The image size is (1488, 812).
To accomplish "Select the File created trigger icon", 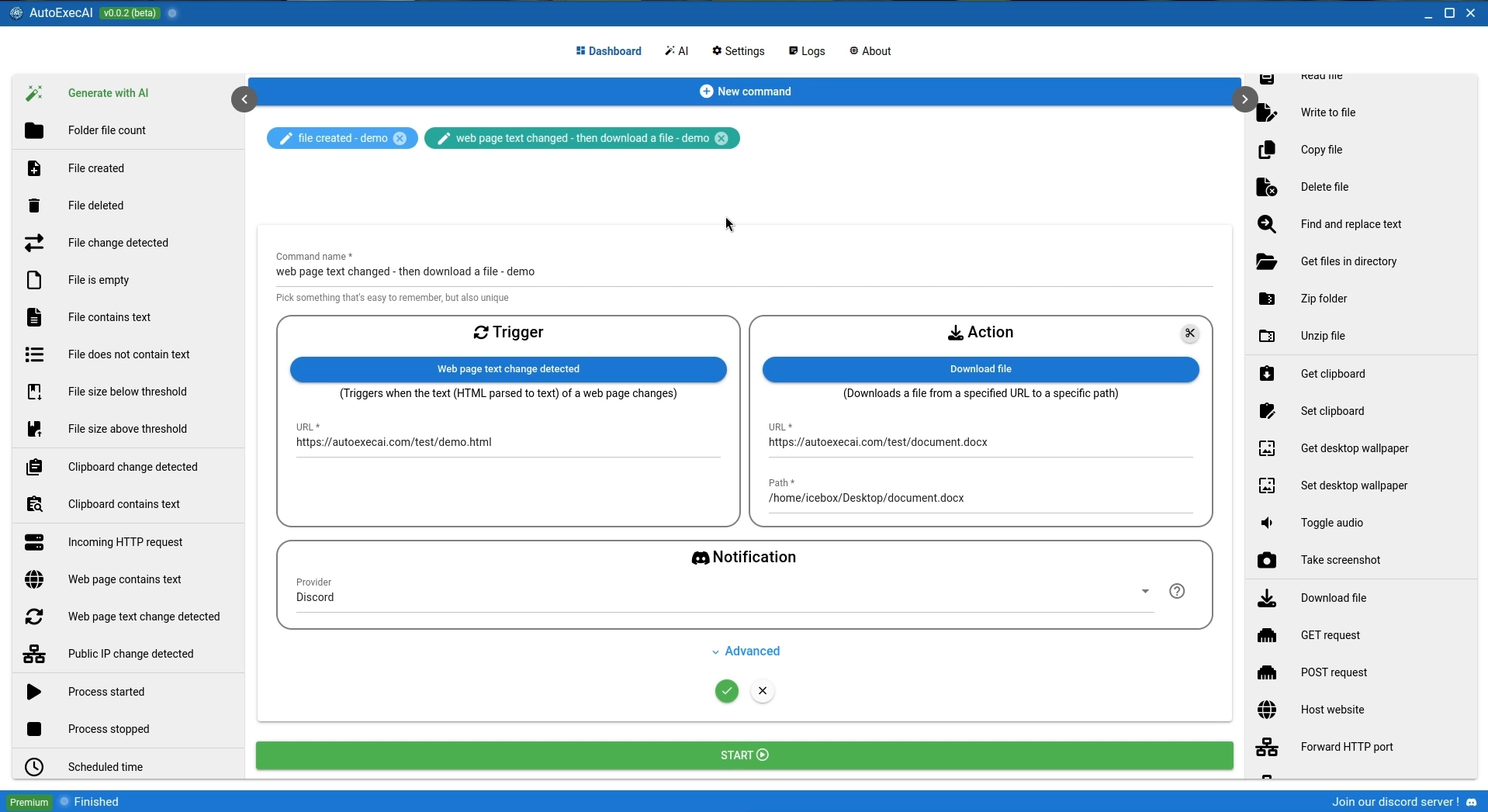I will [x=34, y=168].
